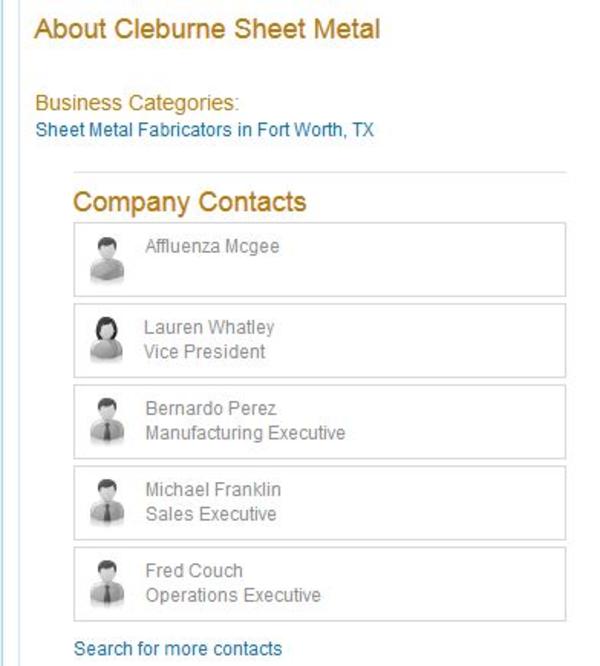This screenshot has height=666, width=600.
Task: Click the Sales Executive job title
Action: (211, 514)
